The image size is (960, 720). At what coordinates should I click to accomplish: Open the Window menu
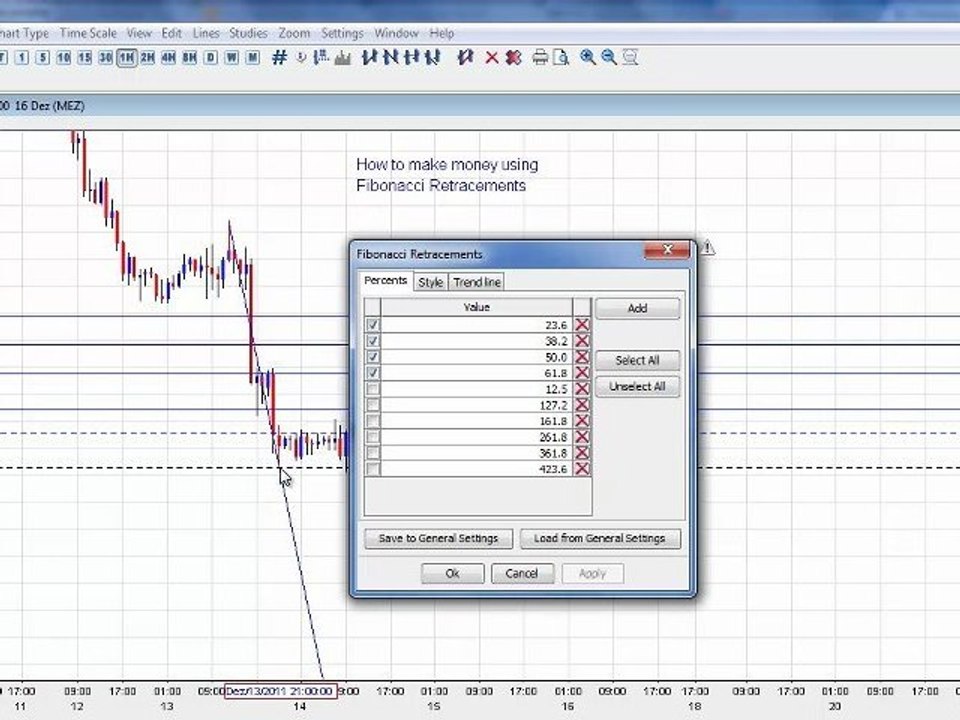(396, 33)
